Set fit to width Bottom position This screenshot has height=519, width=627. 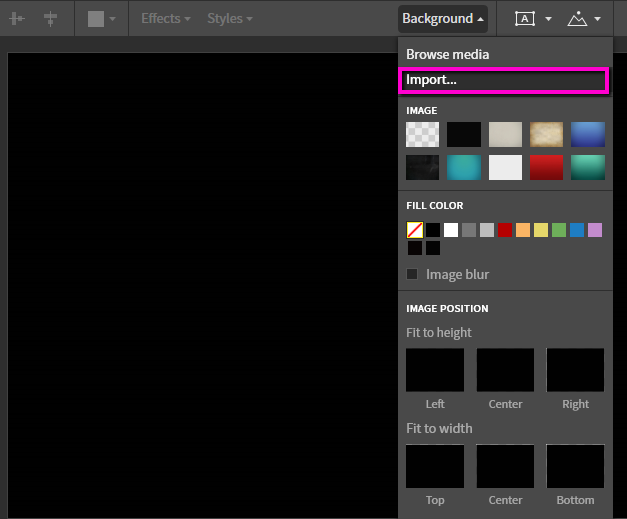click(x=575, y=466)
